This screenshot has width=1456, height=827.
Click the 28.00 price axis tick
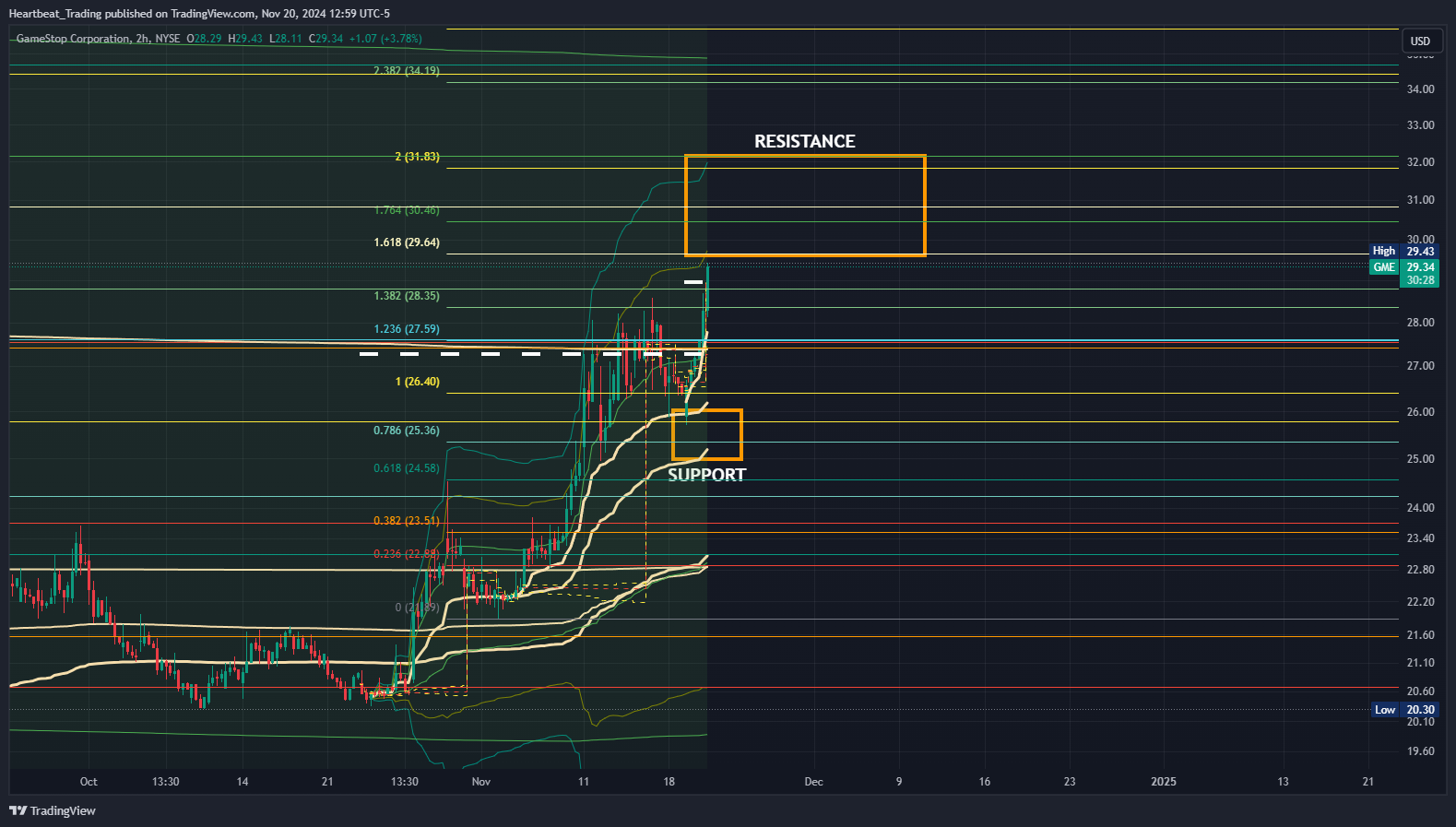click(1420, 323)
